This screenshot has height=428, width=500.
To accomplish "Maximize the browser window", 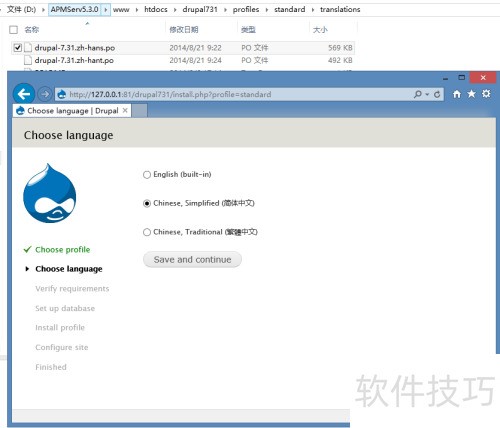I will pyautogui.click(x=462, y=78).
